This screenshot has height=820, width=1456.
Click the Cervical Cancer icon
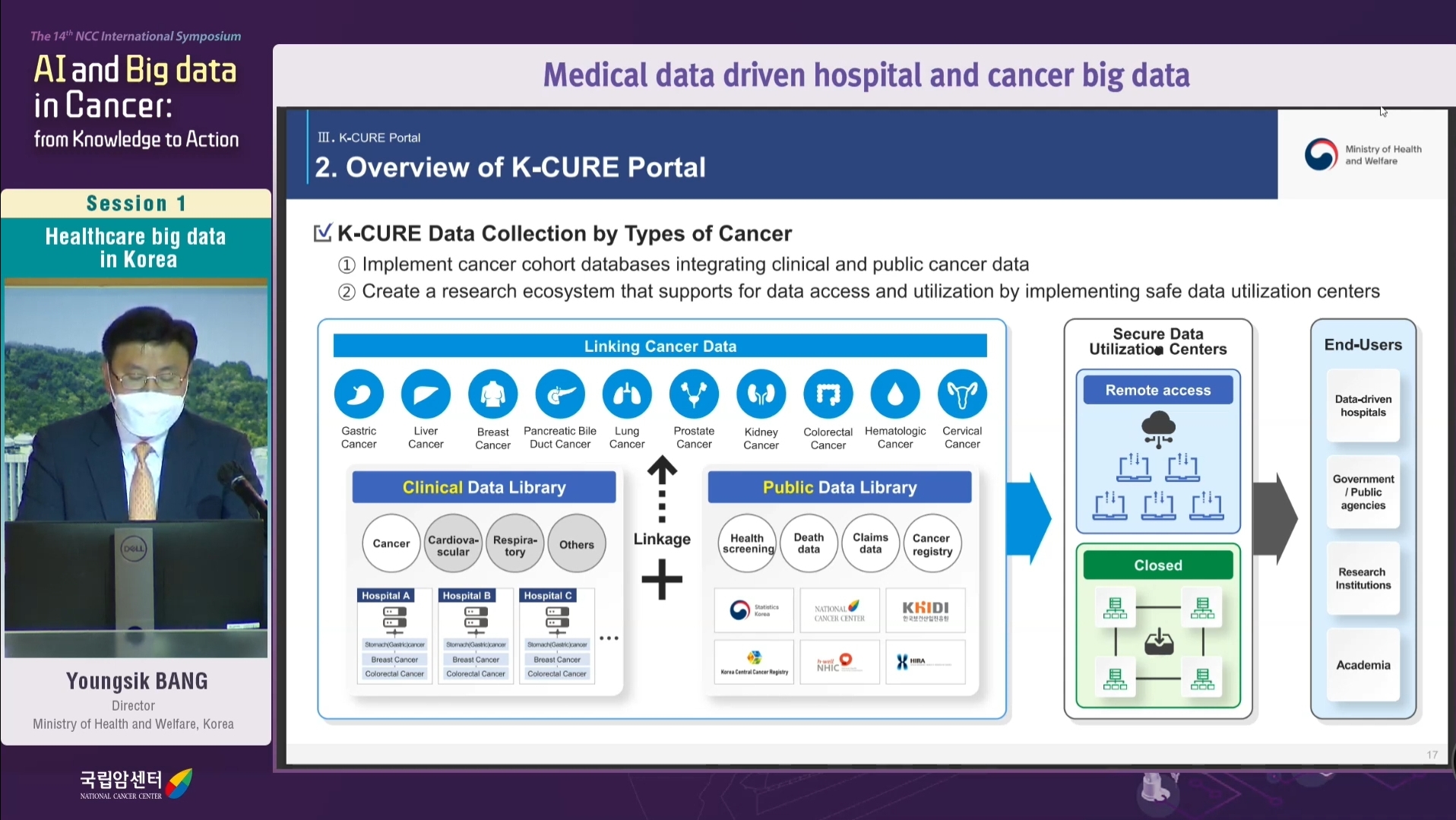point(962,394)
